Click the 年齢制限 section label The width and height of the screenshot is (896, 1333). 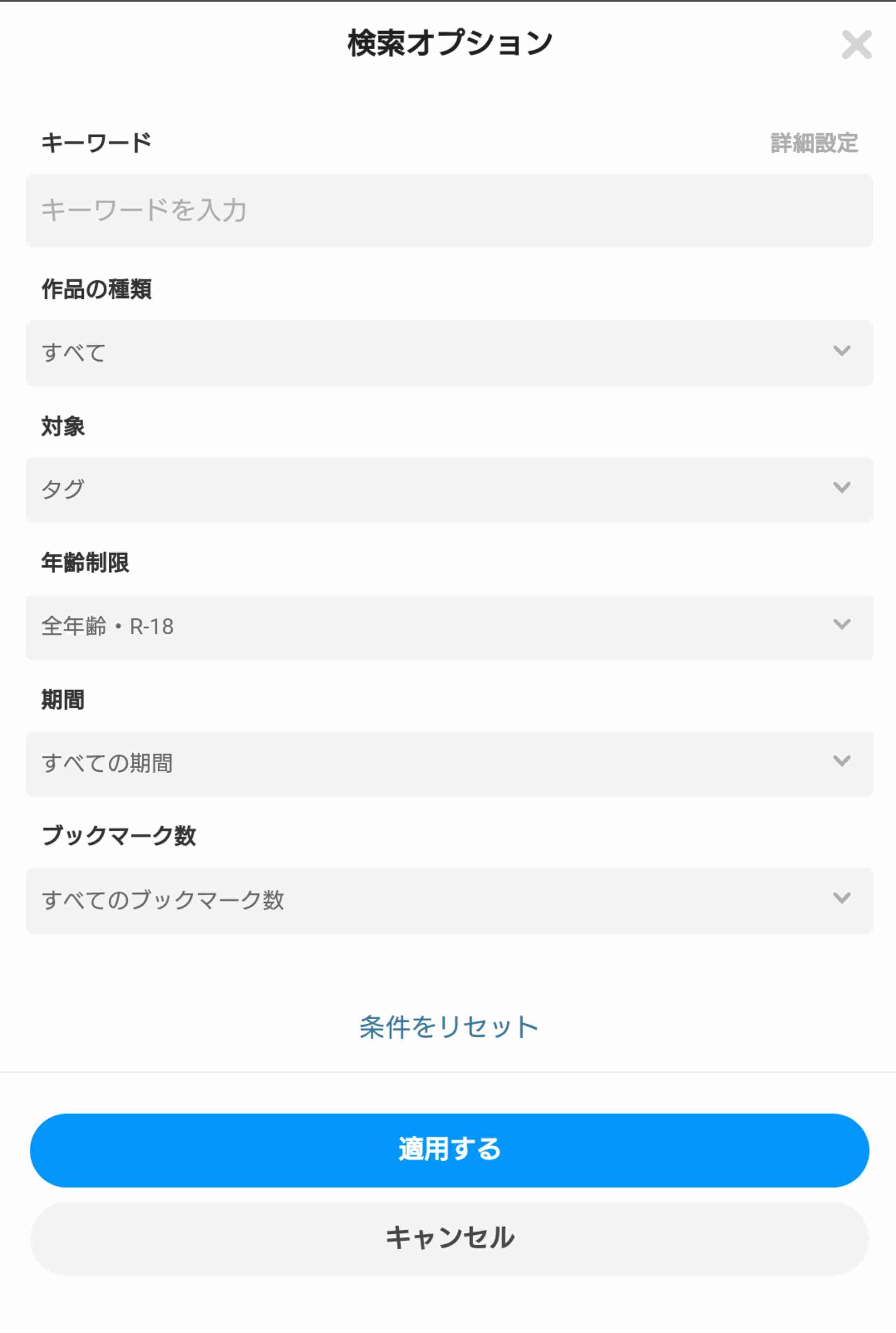[85, 563]
